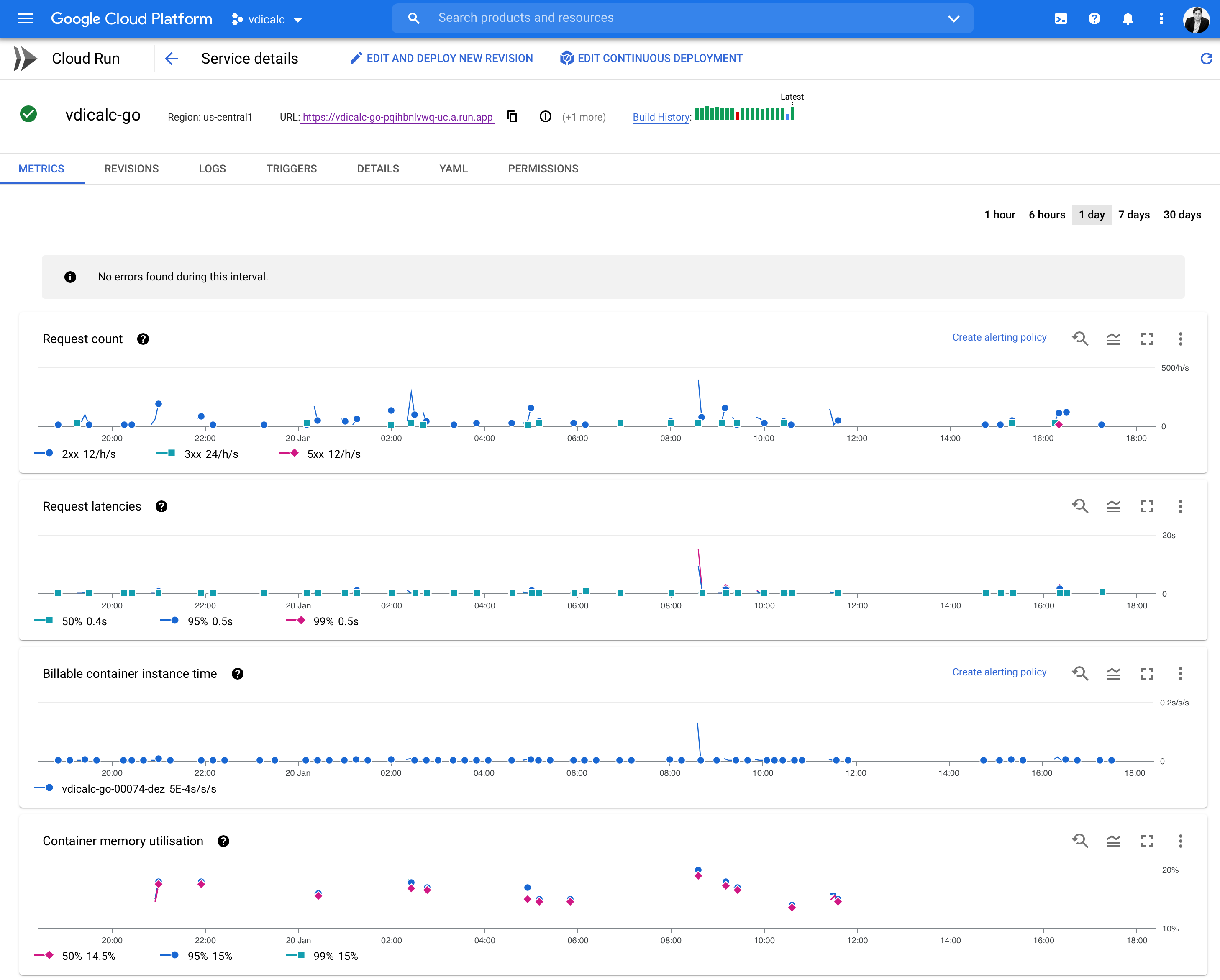Screen dimensions: 1220x980
Task: Expand Request count chart to fullscreen
Action: coord(1146,339)
